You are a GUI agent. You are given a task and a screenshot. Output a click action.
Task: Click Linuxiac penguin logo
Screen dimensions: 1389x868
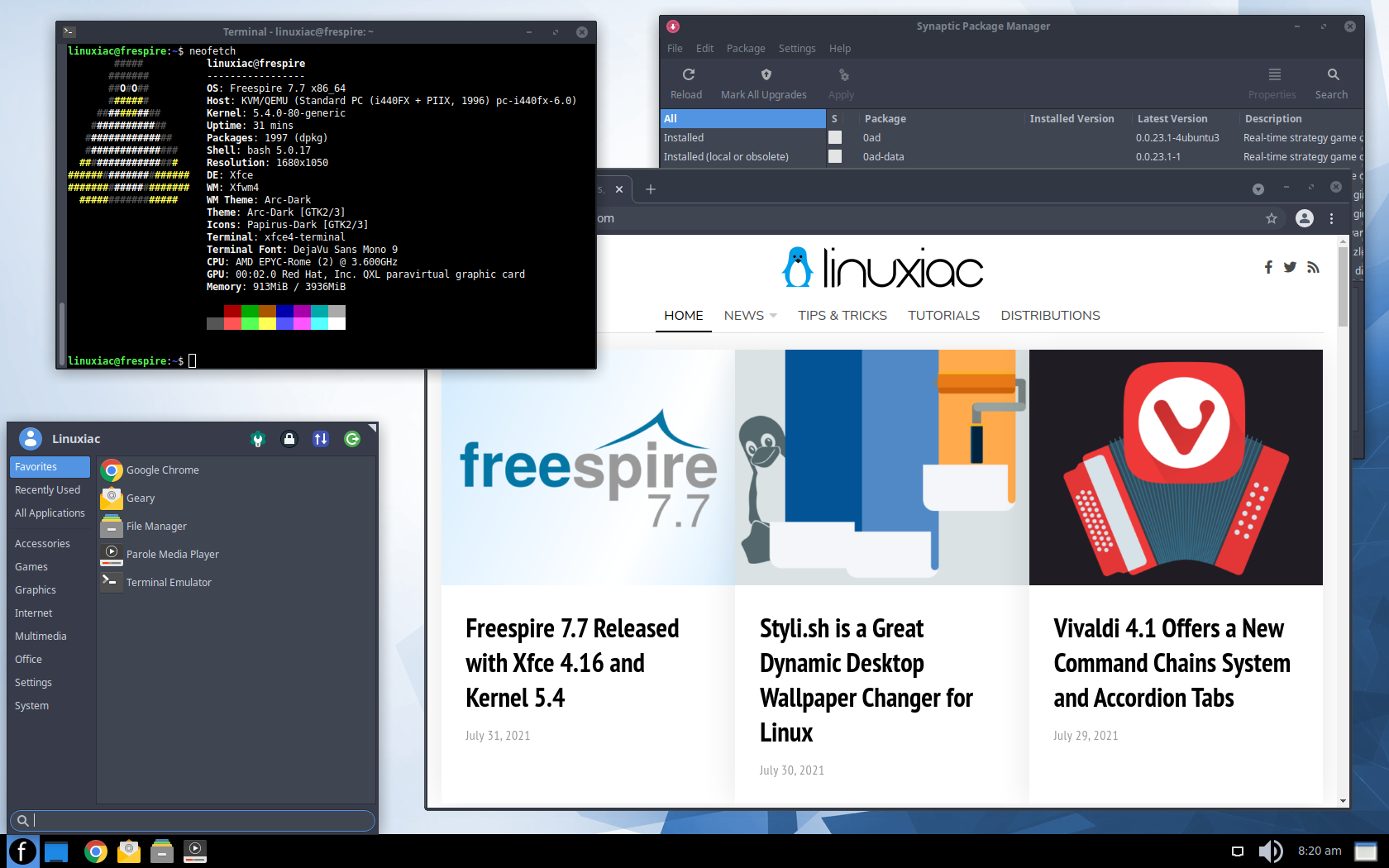click(x=798, y=267)
